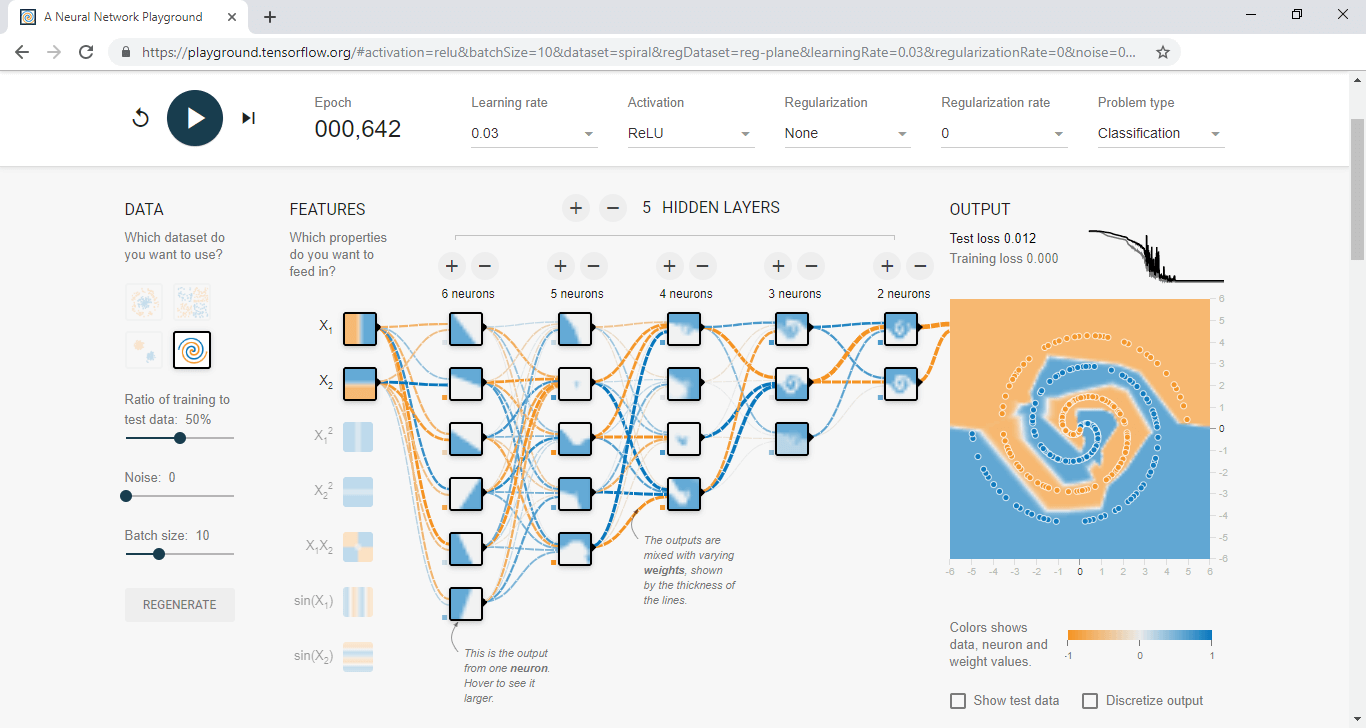Click the step forward icon
Viewport: 1366px width, 728px height.
[x=248, y=118]
